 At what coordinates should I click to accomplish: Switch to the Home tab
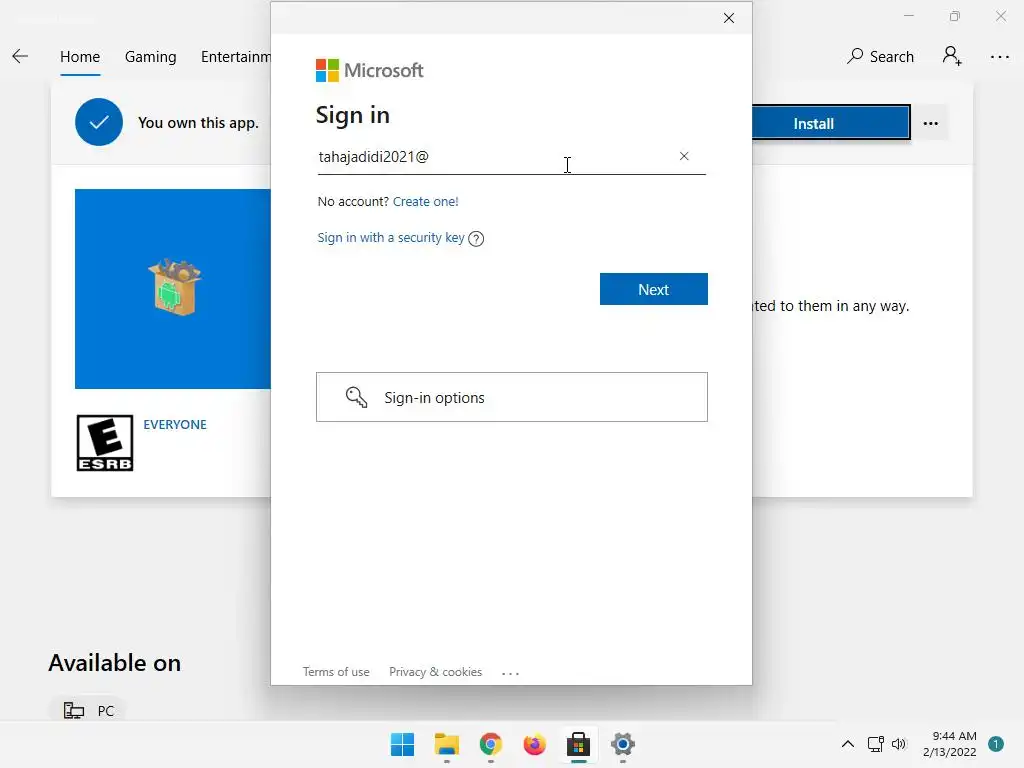click(80, 57)
